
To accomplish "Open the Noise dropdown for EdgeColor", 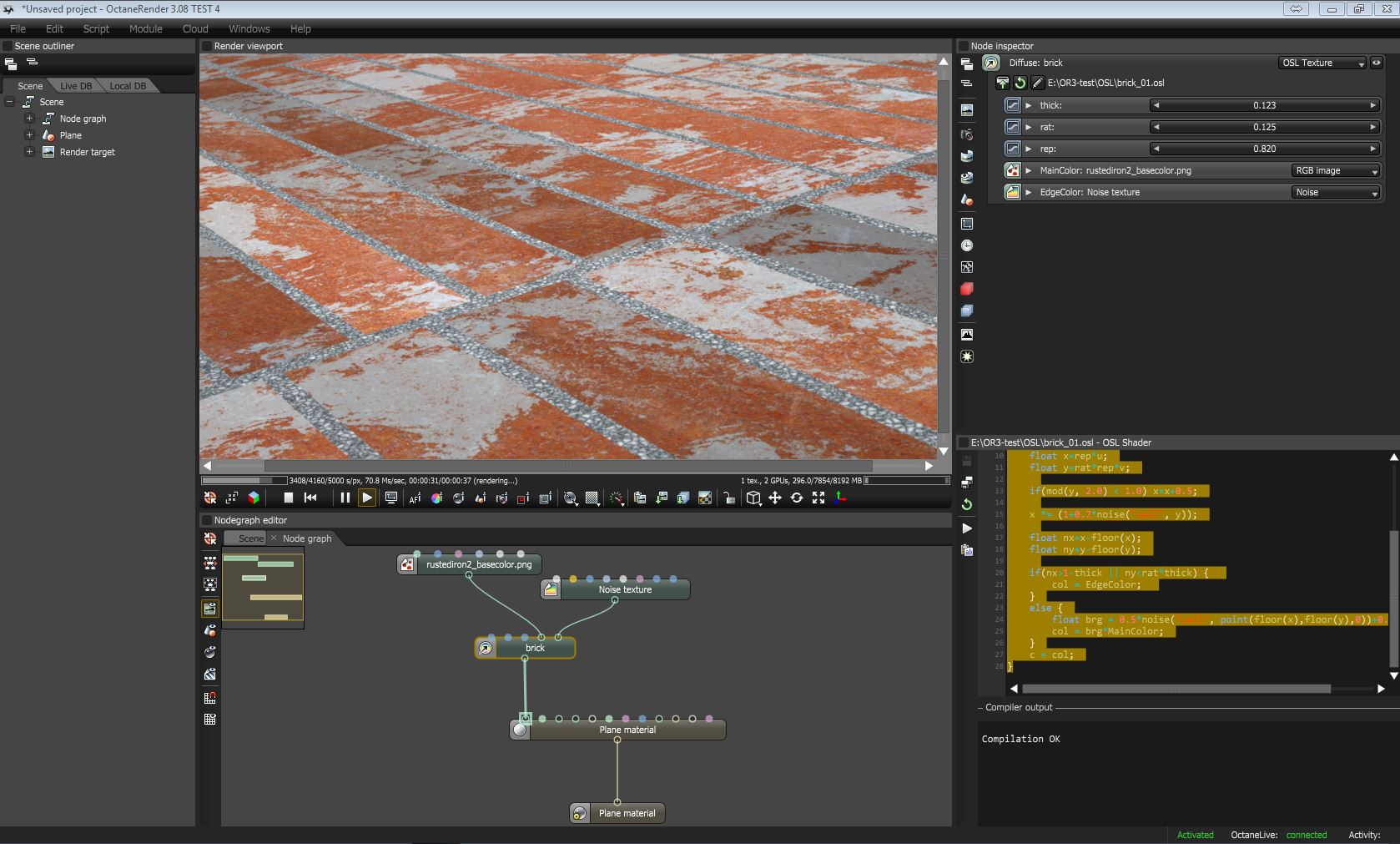I will pyautogui.click(x=1335, y=192).
